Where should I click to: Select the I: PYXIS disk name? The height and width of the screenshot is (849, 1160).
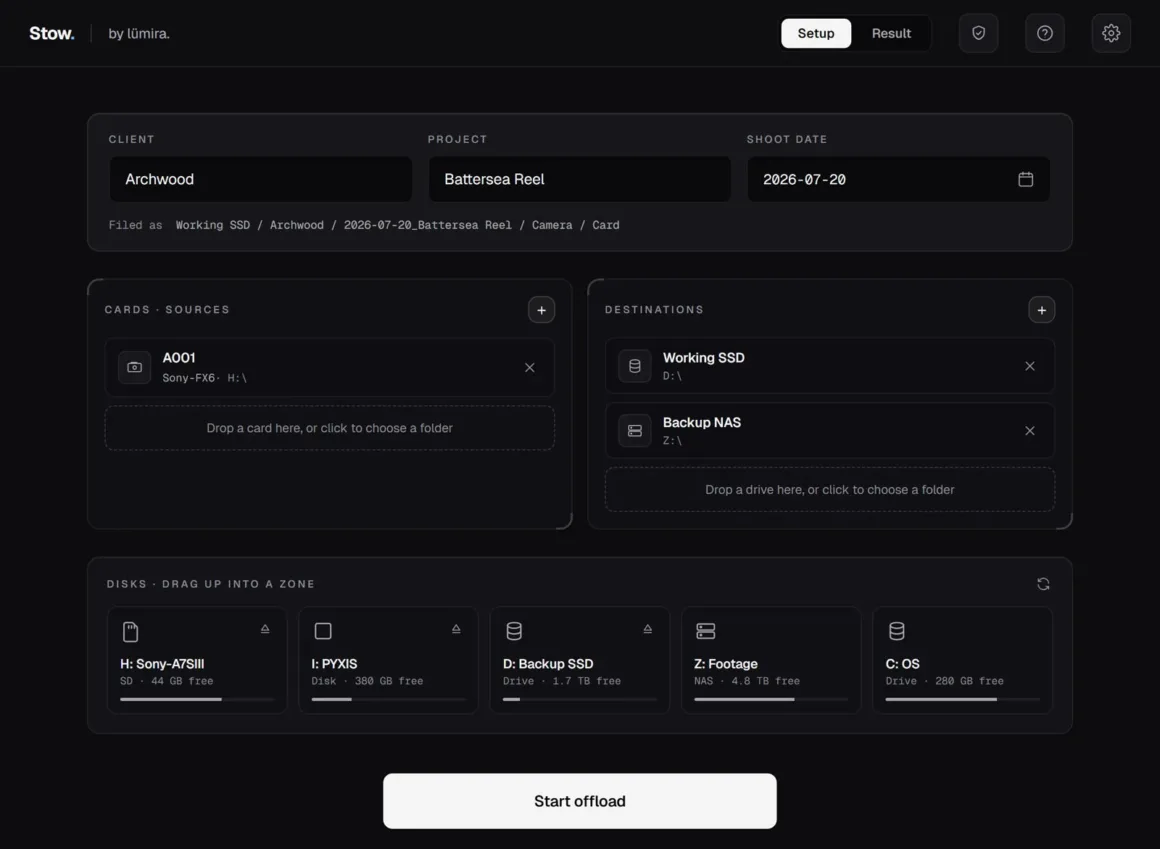click(334, 664)
